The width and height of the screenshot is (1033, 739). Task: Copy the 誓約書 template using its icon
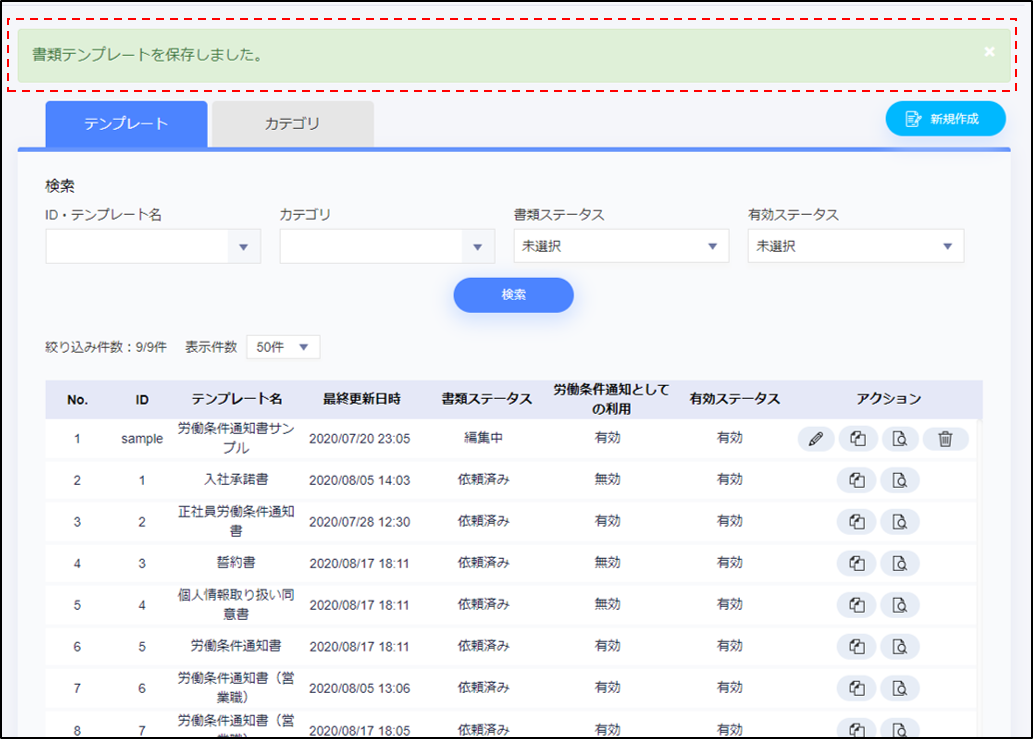[x=856, y=563]
